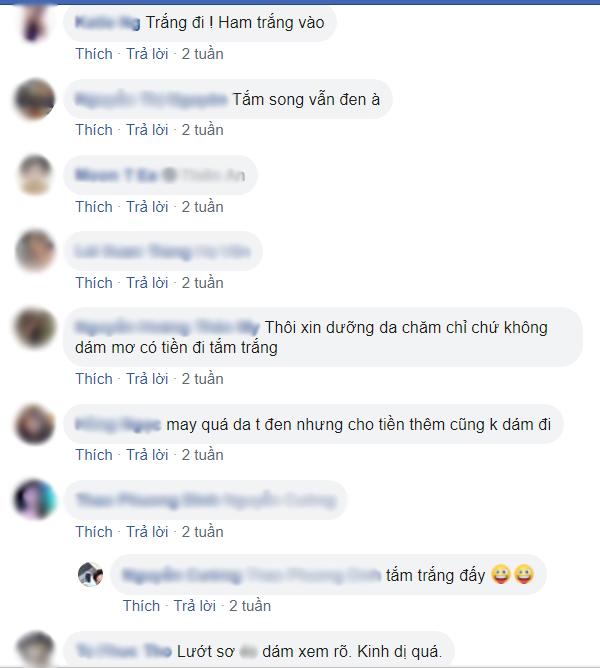Open small avatar of 'tắm trắng đấy' reply
Screen dimensions: 600x668
(90, 574)
